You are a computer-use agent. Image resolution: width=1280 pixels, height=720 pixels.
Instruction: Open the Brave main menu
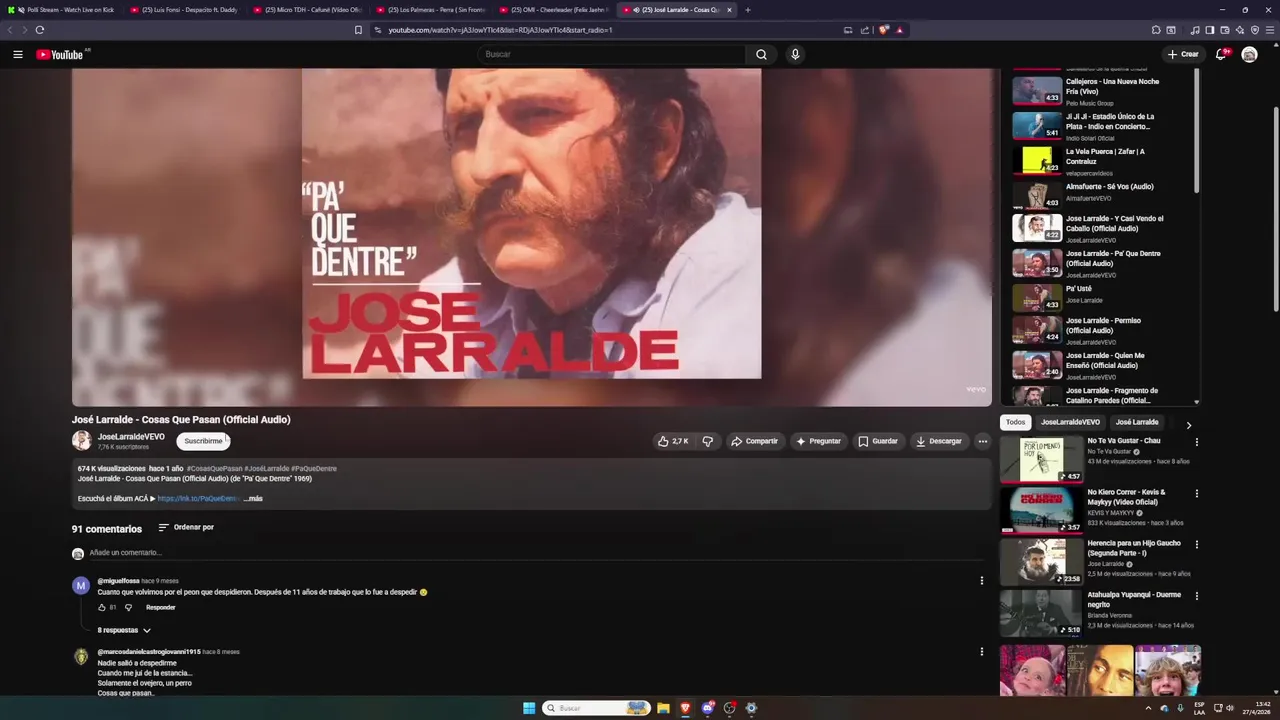[1270, 30]
